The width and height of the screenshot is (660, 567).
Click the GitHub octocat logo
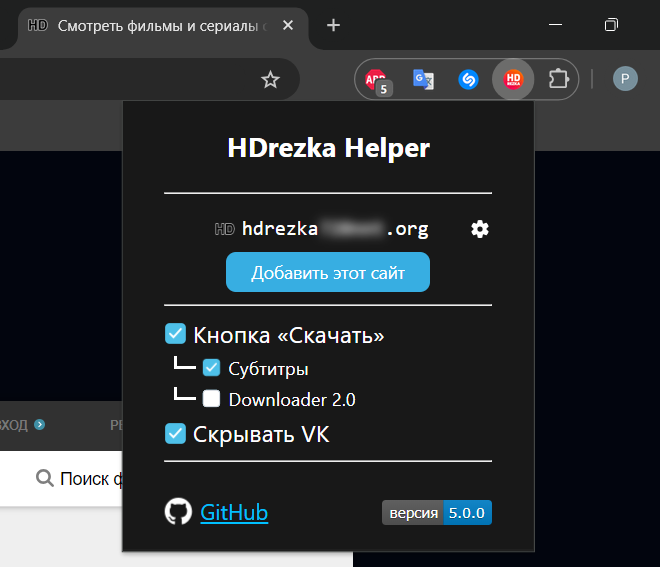click(178, 511)
